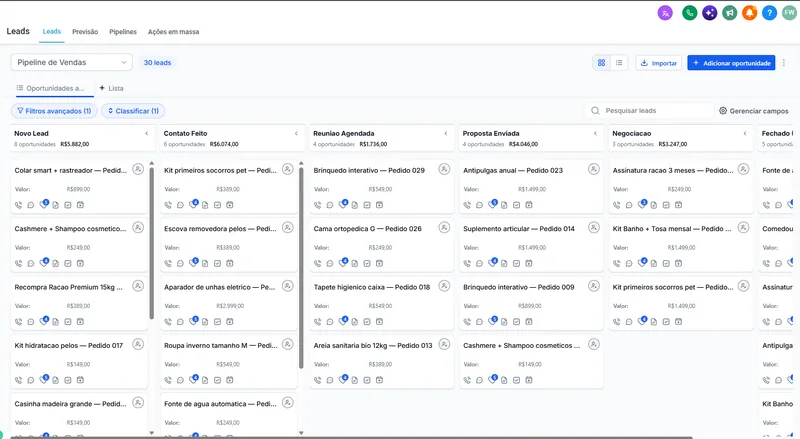
Task: Click Adicionar oportunidade button
Action: click(x=731, y=63)
